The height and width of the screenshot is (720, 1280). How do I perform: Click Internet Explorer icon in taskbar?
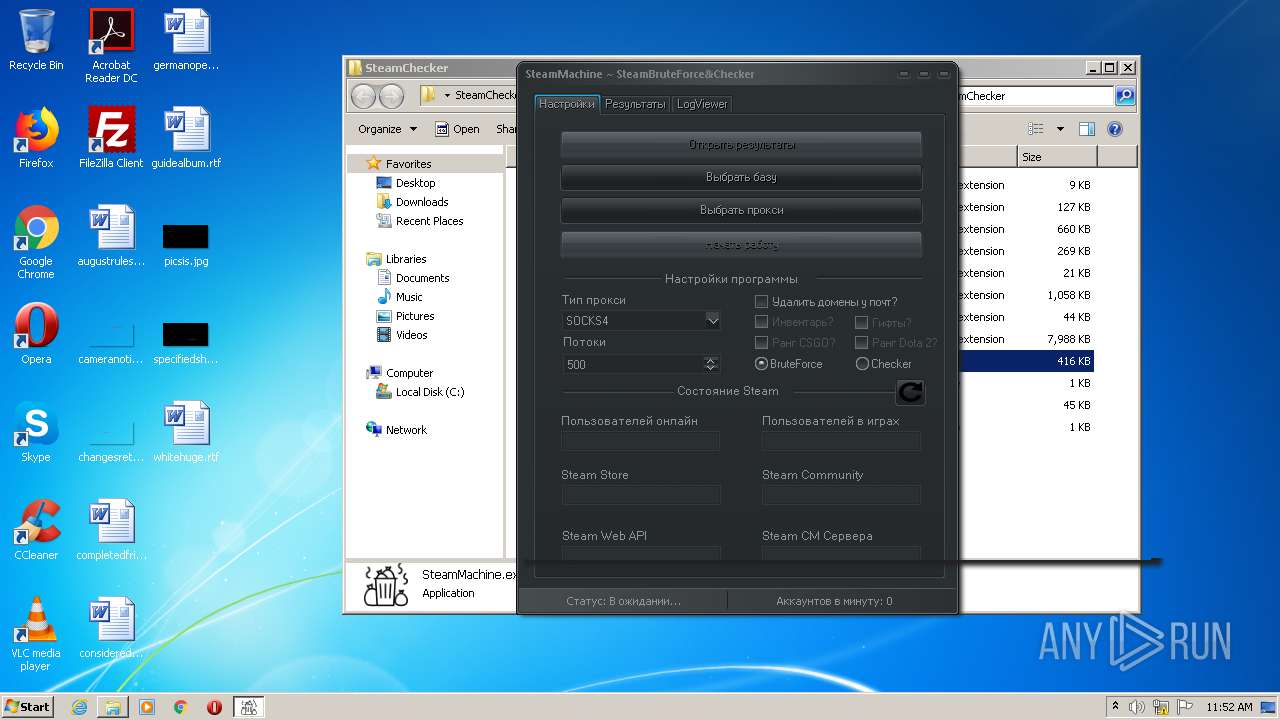(x=79, y=707)
